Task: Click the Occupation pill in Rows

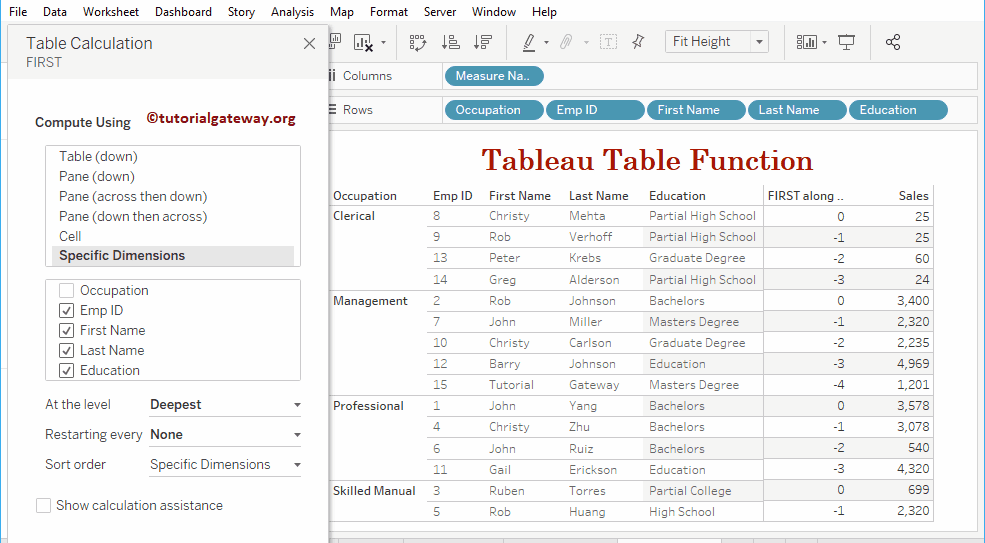Action: (x=494, y=110)
